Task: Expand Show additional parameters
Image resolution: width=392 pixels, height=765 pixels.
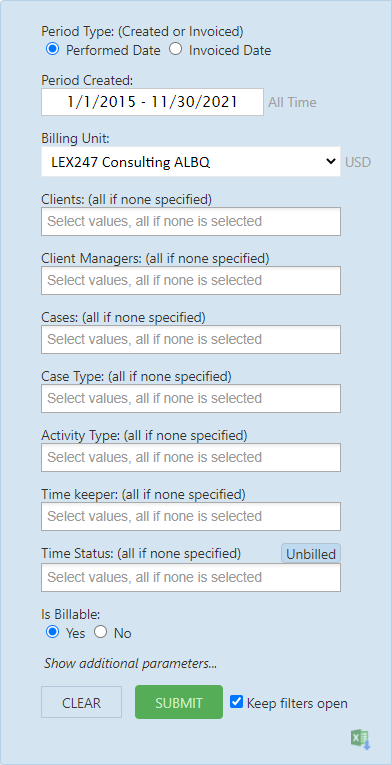Action: 130,664
